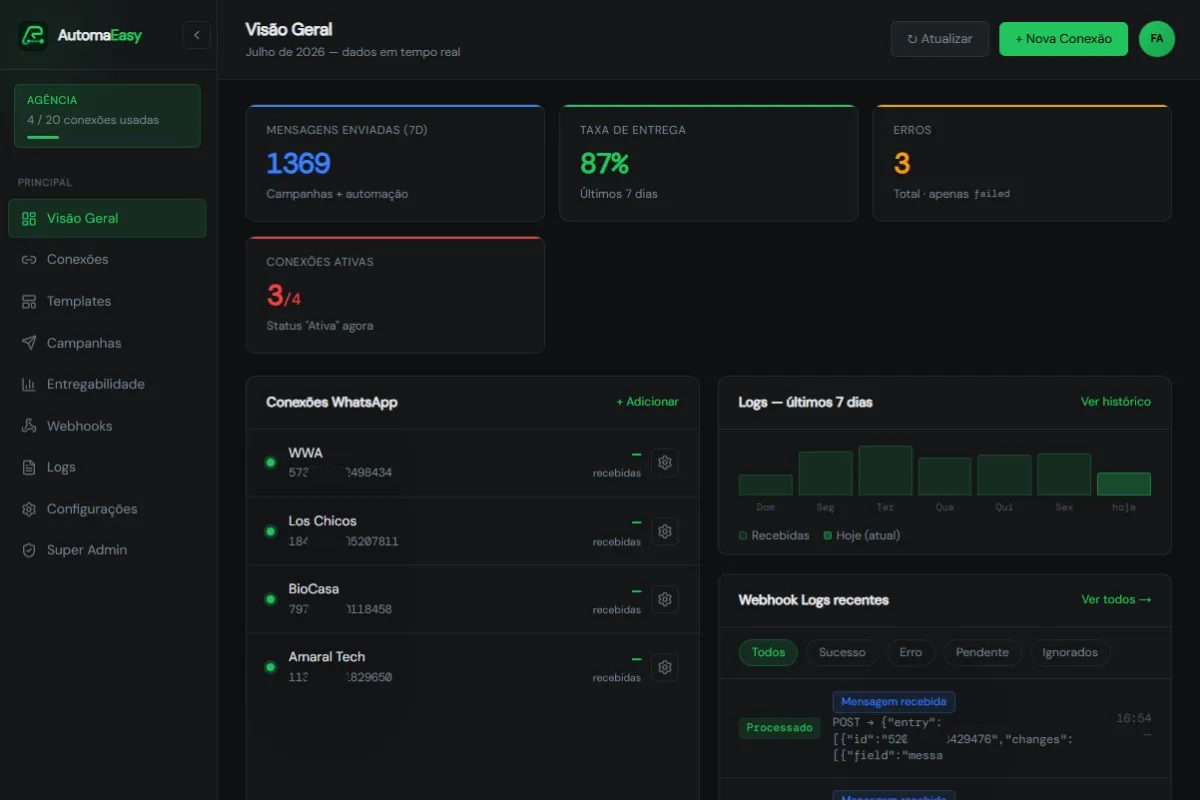The image size is (1200, 800).
Task: Click the Ver histórico link
Action: coord(1116,402)
